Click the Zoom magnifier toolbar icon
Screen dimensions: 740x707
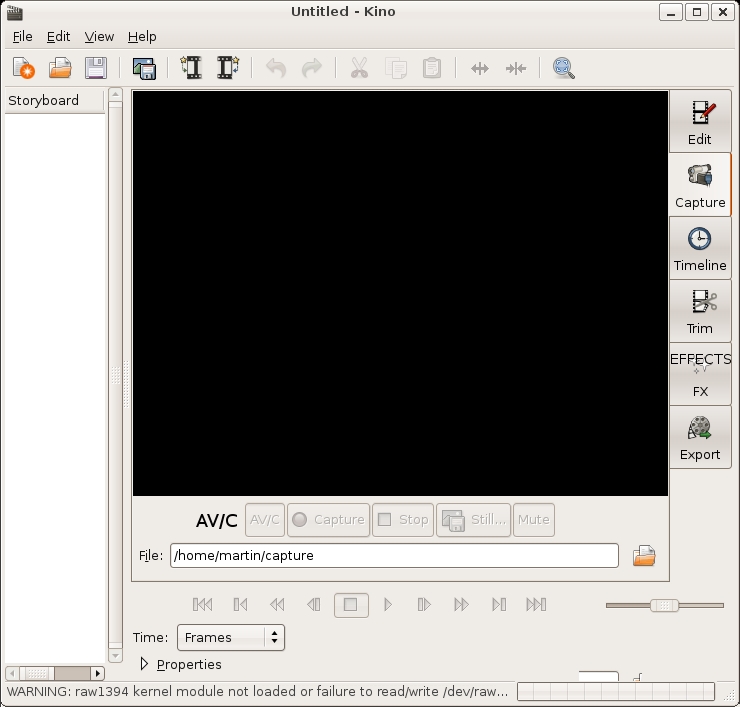(564, 68)
